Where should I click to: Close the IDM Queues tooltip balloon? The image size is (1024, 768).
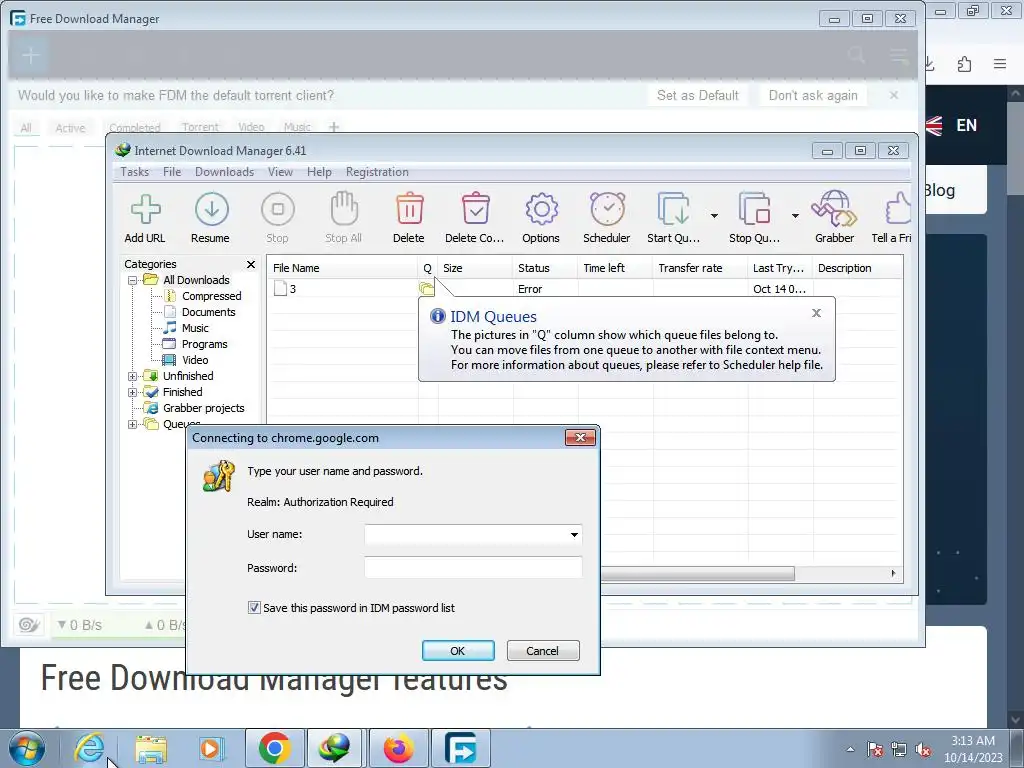[816, 313]
